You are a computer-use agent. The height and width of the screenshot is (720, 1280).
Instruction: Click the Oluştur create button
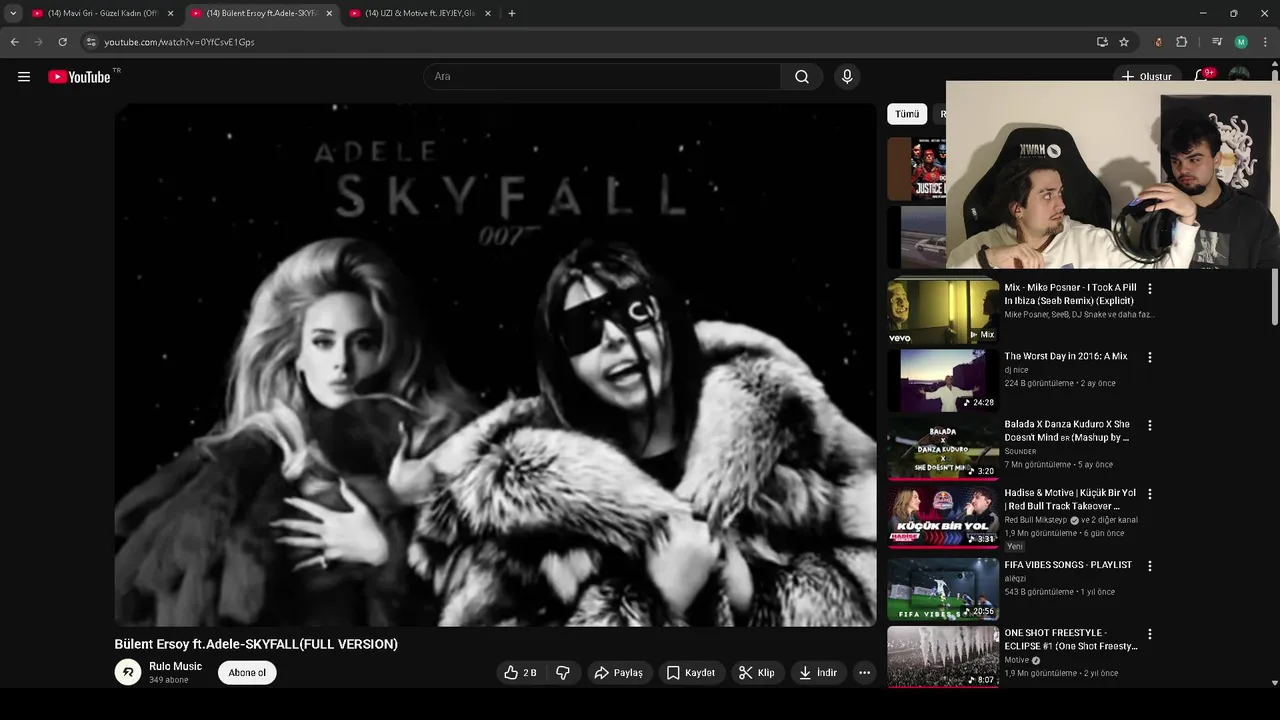click(x=1146, y=77)
